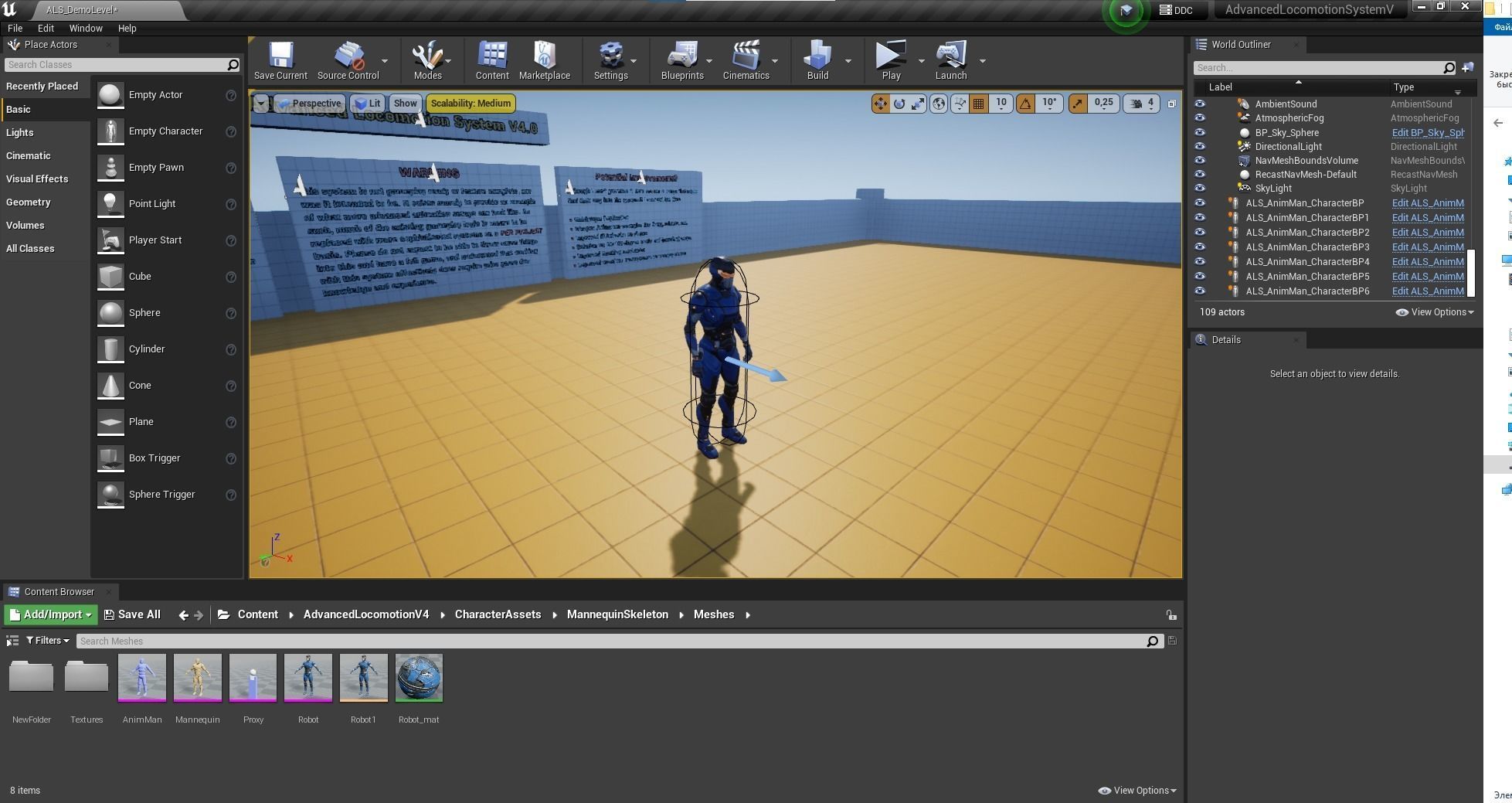1512x803 pixels.
Task: Open World Outliner View Options dropdown
Action: [1435, 312]
